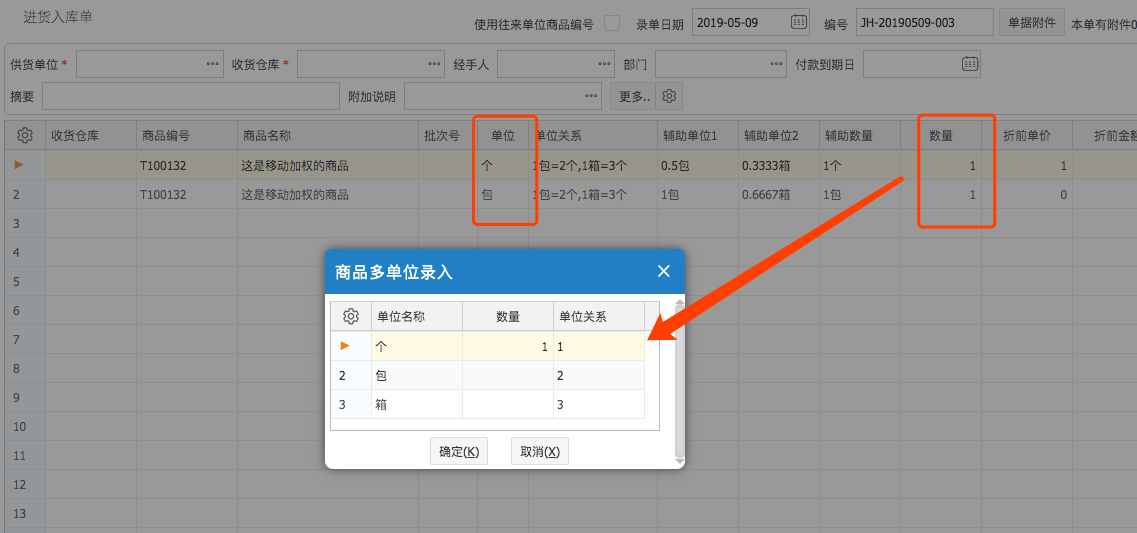The image size is (1137, 533).
Task: Open settings gear next to 更多 button
Action: point(670,97)
